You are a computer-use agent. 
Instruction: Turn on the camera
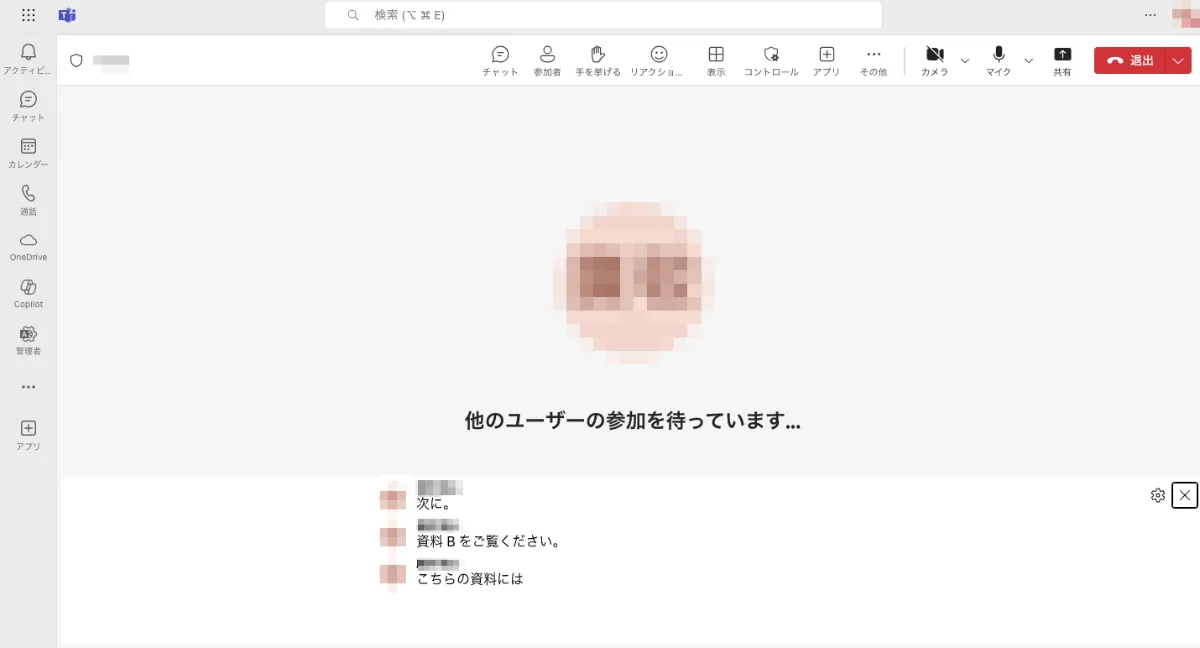point(934,60)
